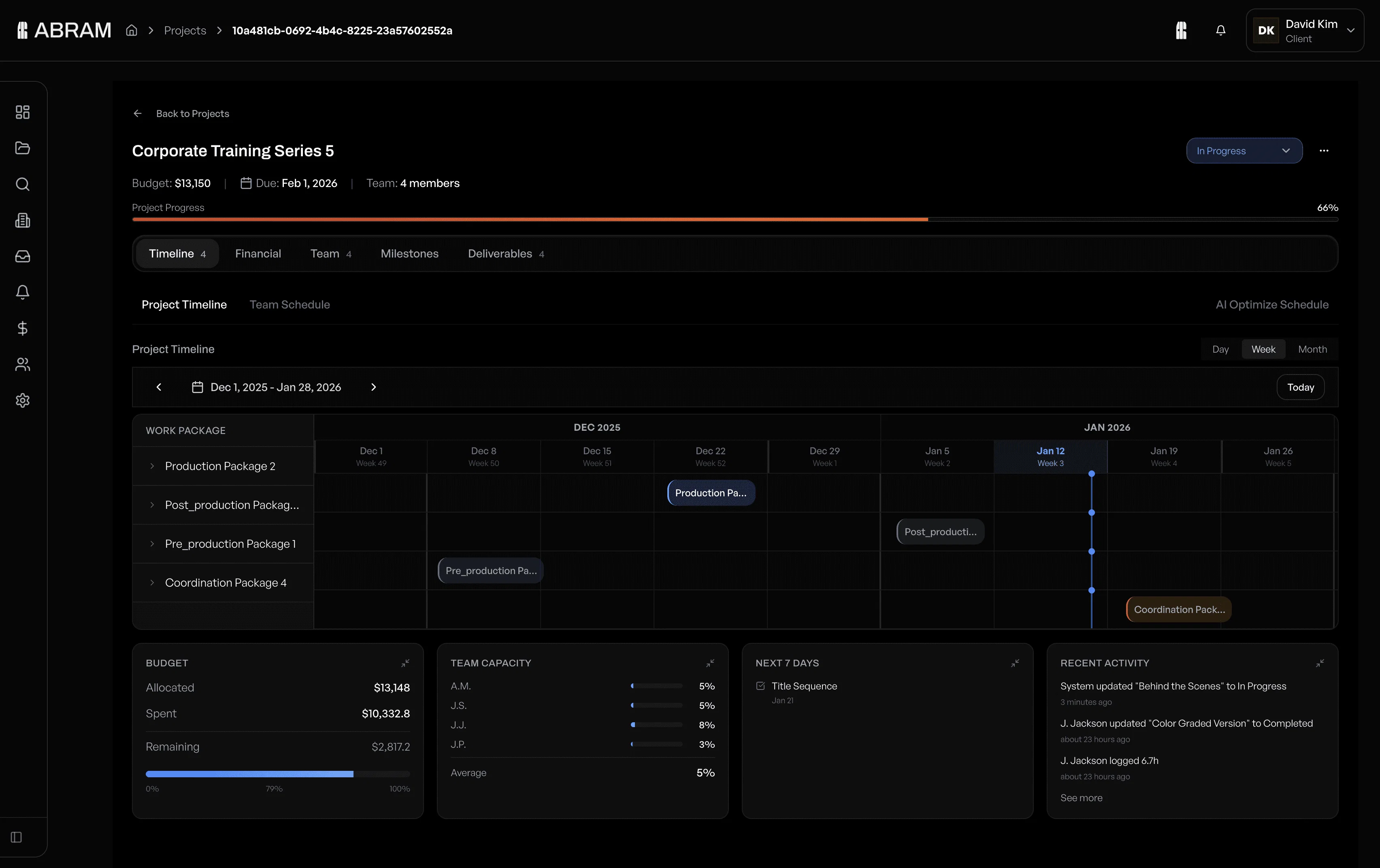Switch timeline view to Day
The image size is (1380, 868).
pos(1220,349)
